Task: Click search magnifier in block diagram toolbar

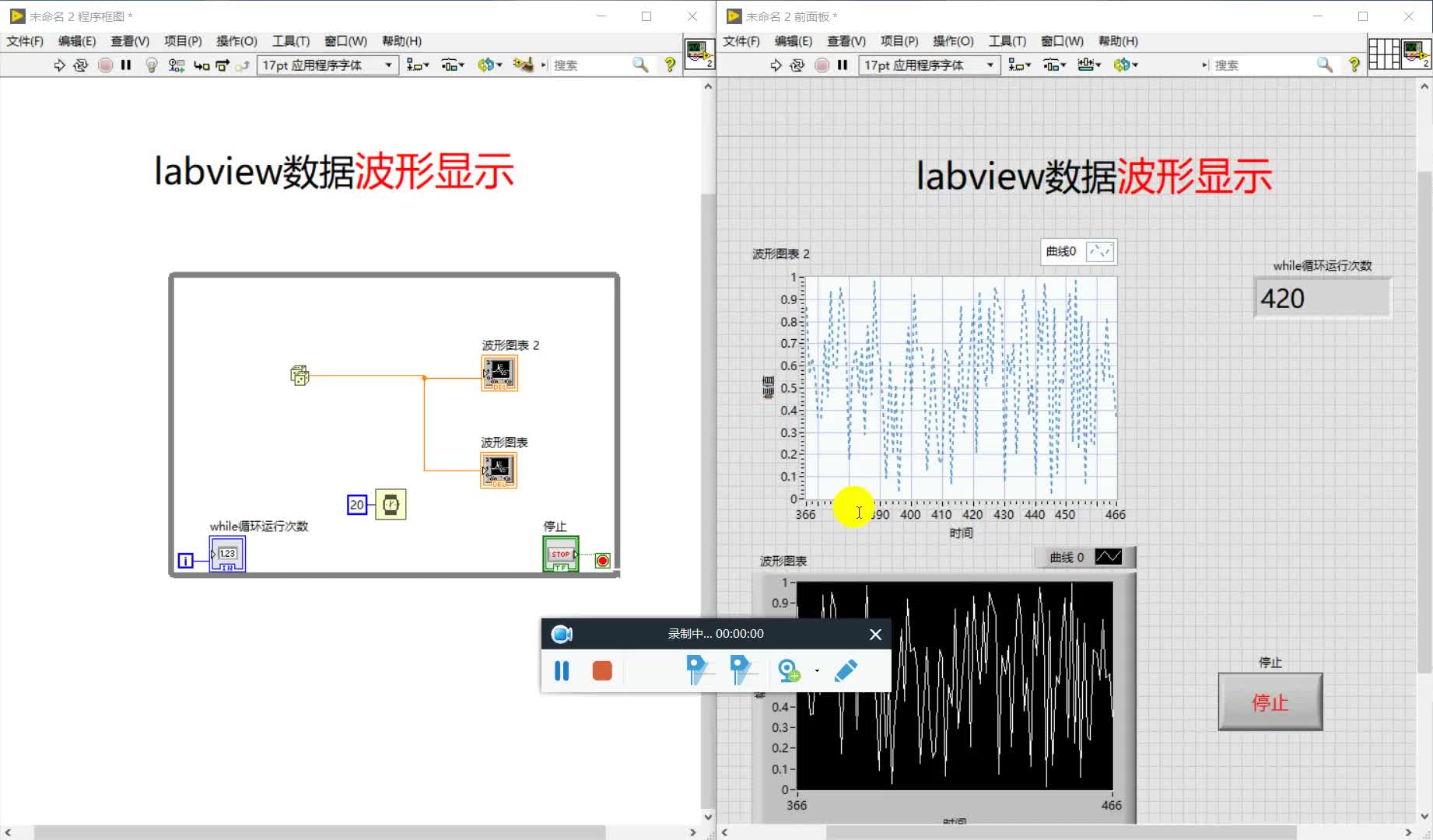Action: tap(640, 65)
